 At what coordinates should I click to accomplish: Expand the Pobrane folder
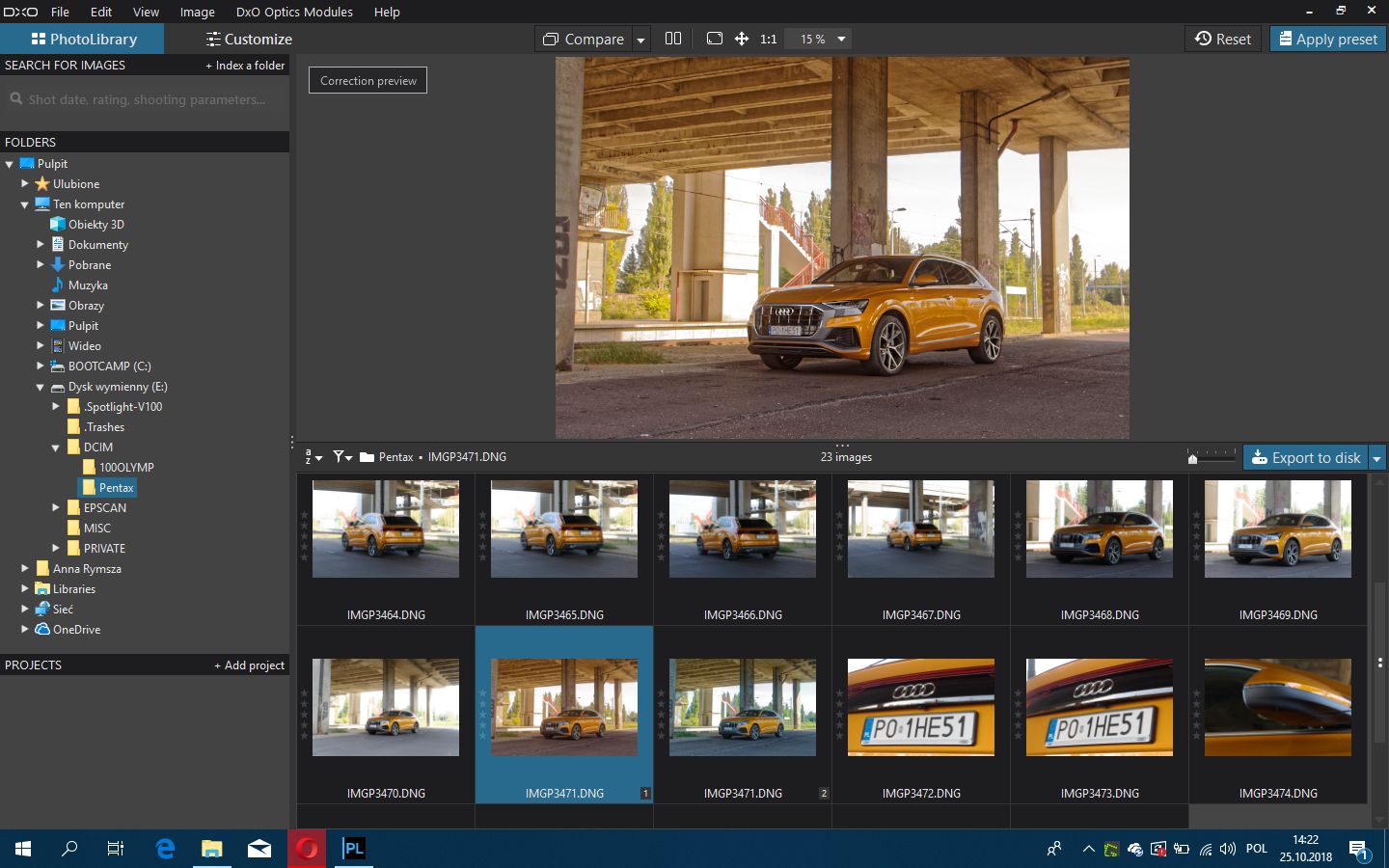coord(40,264)
